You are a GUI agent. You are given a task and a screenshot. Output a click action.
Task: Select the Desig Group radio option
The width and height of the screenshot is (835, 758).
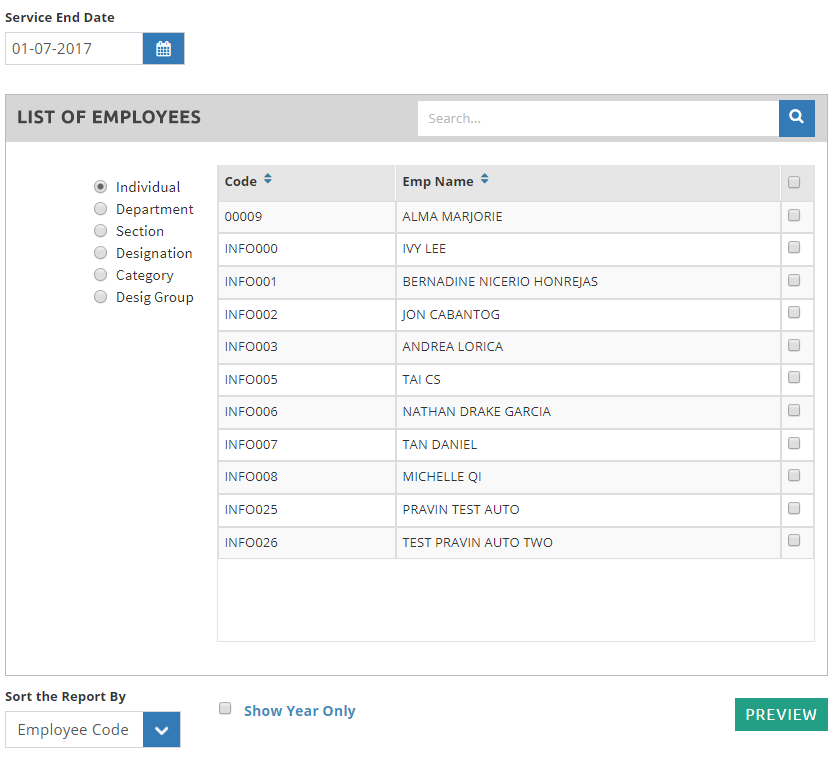(x=100, y=297)
